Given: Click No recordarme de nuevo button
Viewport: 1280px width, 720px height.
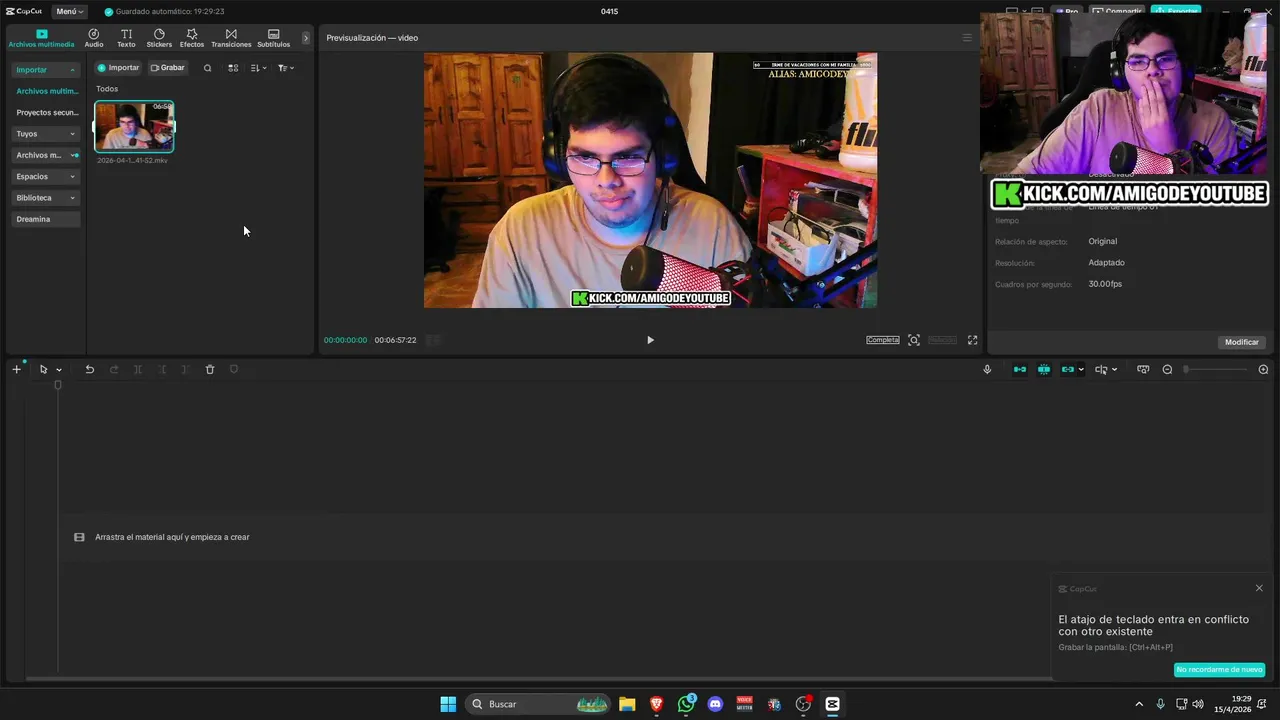Looking at the screenshot, I should point(1219,670).
